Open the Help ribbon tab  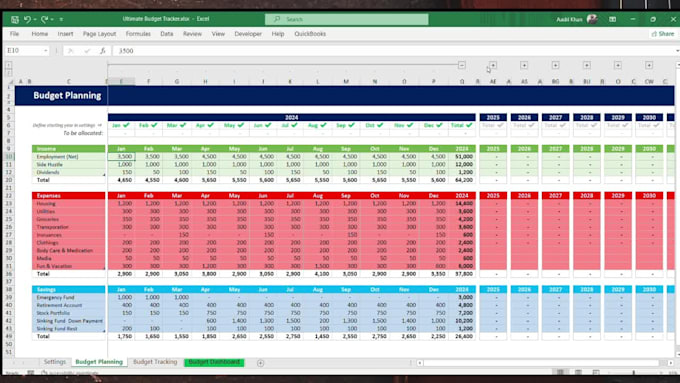pos(278,34)
